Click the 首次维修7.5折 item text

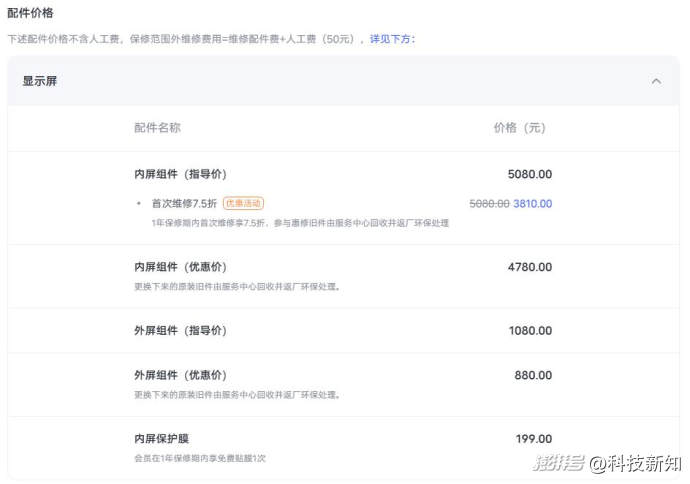(x=185, y=203)
